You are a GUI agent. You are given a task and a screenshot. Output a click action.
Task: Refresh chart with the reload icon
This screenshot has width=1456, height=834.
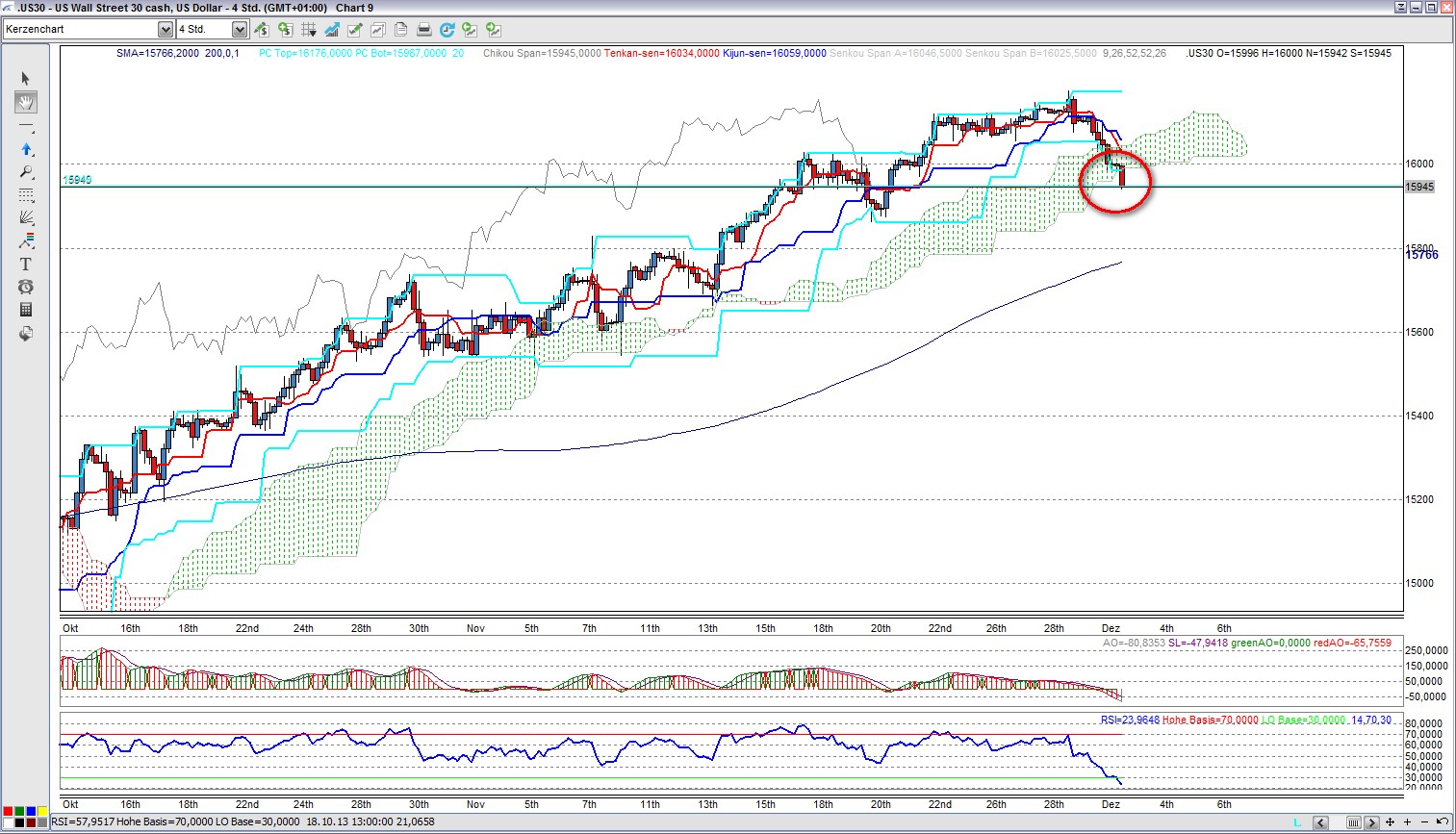(x=447, y=30)
